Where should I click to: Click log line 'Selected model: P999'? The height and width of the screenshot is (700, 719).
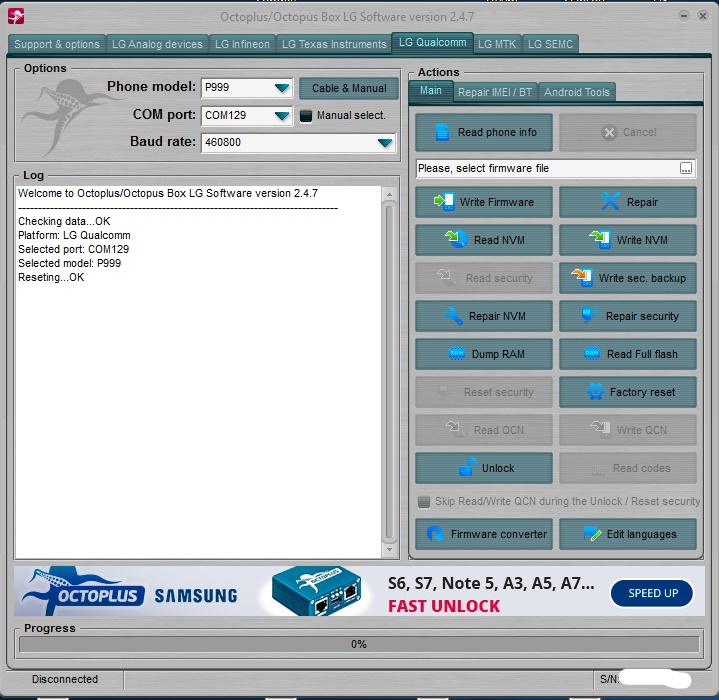(70, 263)
